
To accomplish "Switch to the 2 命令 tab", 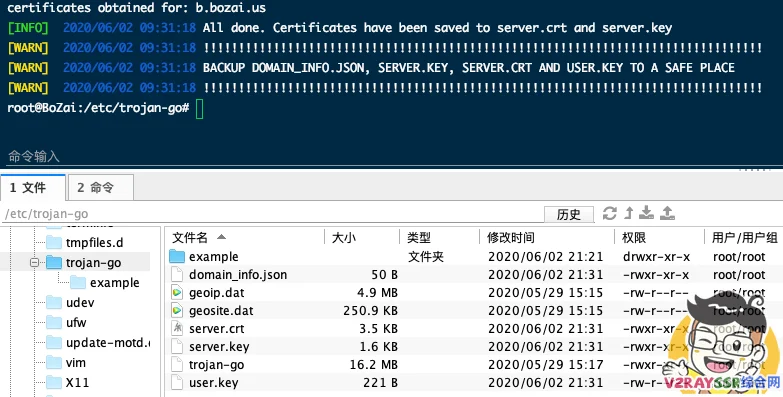I will 100,188.
